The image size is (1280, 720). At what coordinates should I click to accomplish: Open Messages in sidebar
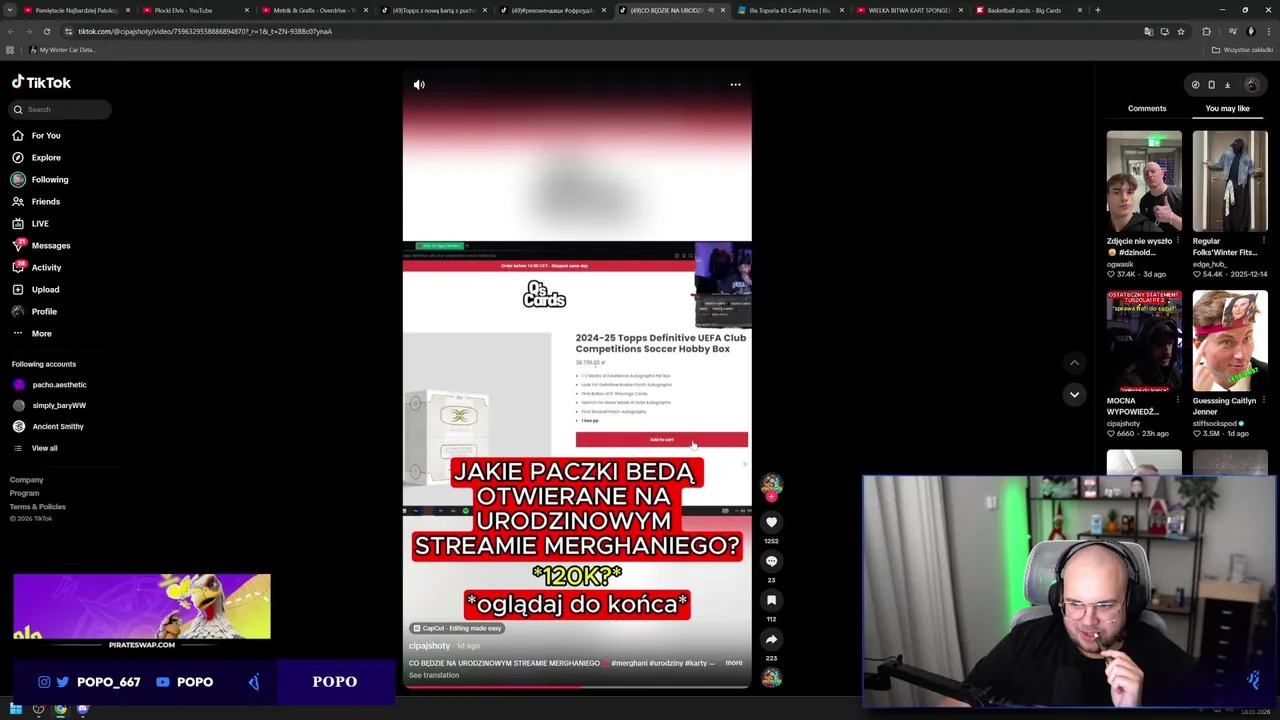click(41, 245)
